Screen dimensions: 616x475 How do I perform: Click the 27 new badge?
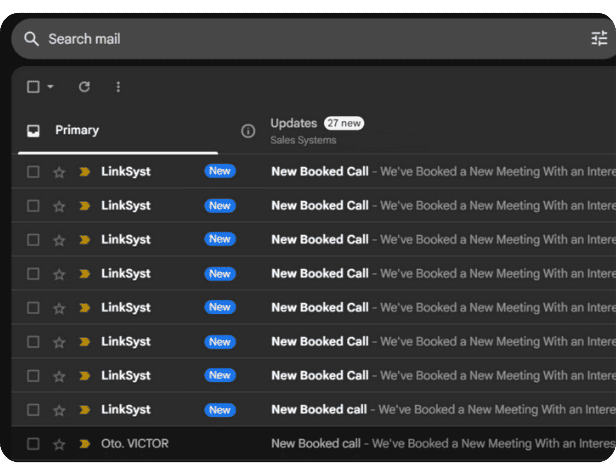pyautogui.click(x=344, y=123)
